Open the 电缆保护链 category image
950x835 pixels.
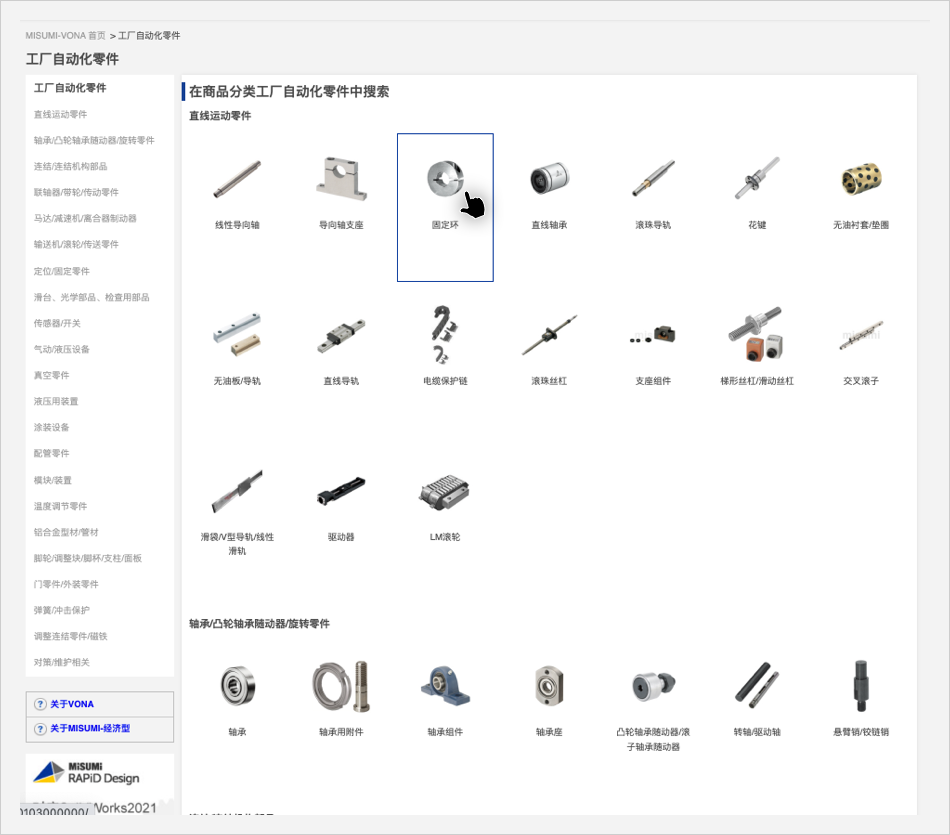click(x=445, y=335)
